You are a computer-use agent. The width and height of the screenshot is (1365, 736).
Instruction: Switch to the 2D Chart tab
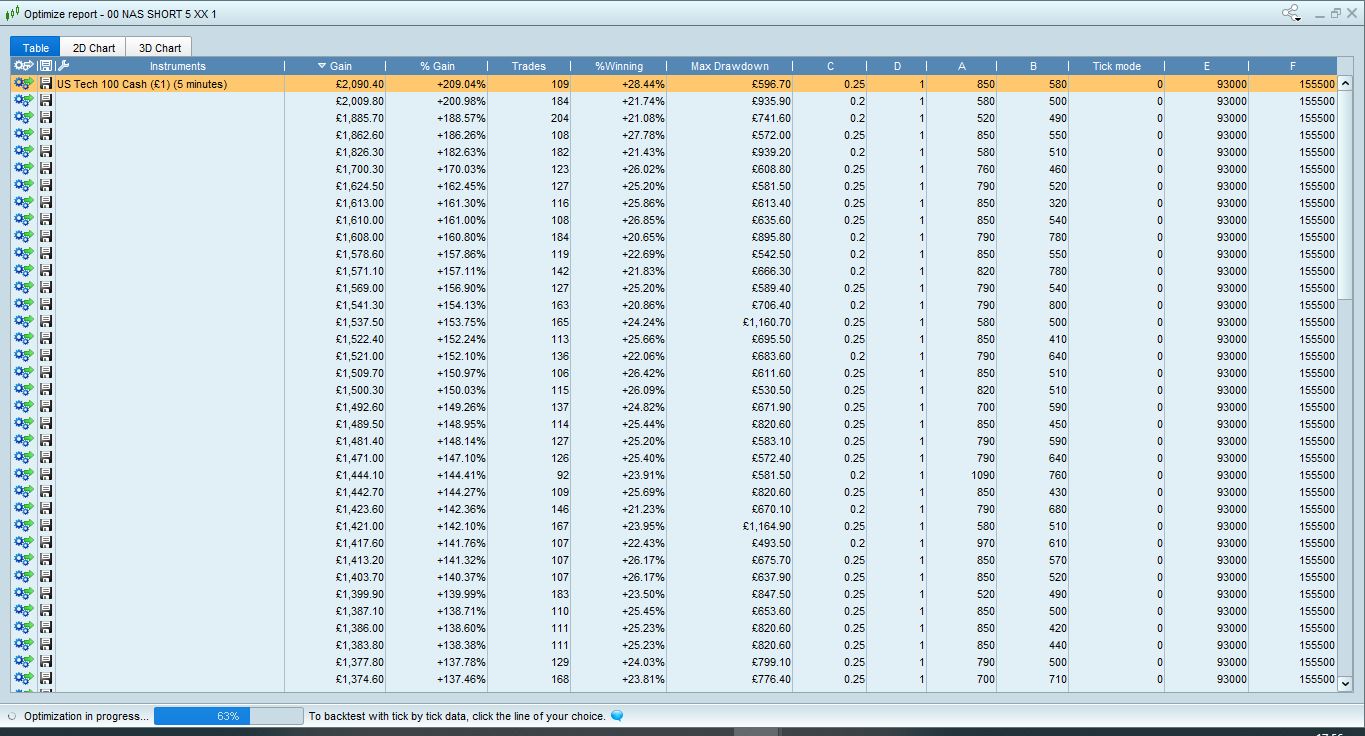[x=94, y=47]
